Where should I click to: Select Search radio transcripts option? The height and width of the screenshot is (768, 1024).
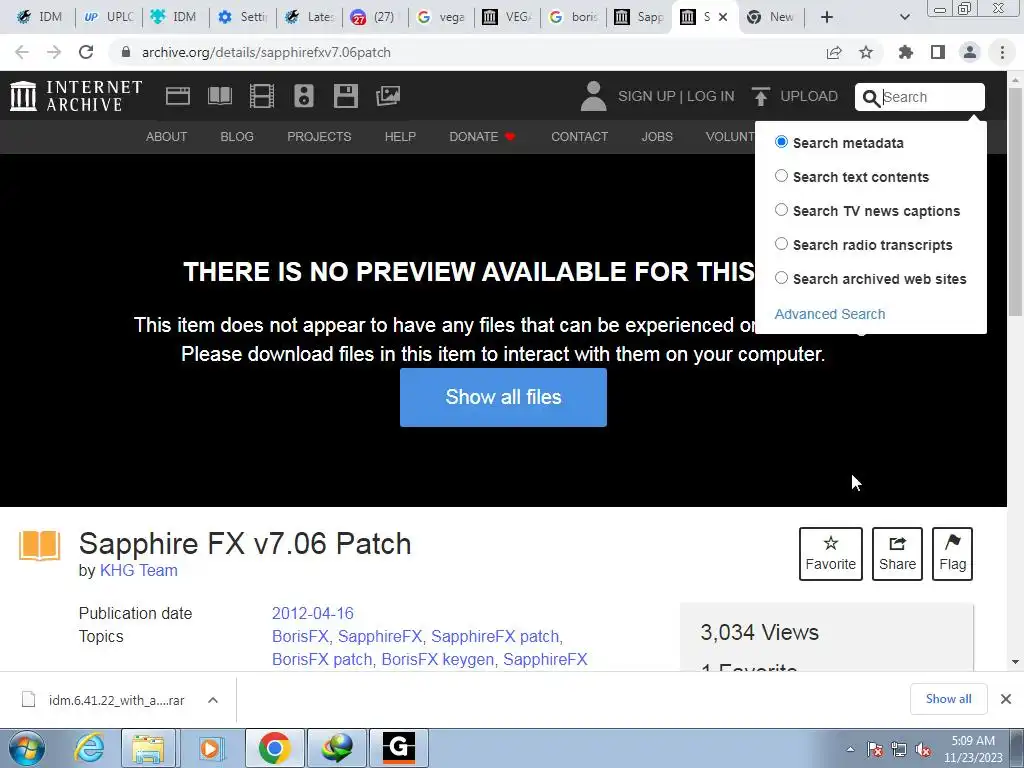pos(781,244)
